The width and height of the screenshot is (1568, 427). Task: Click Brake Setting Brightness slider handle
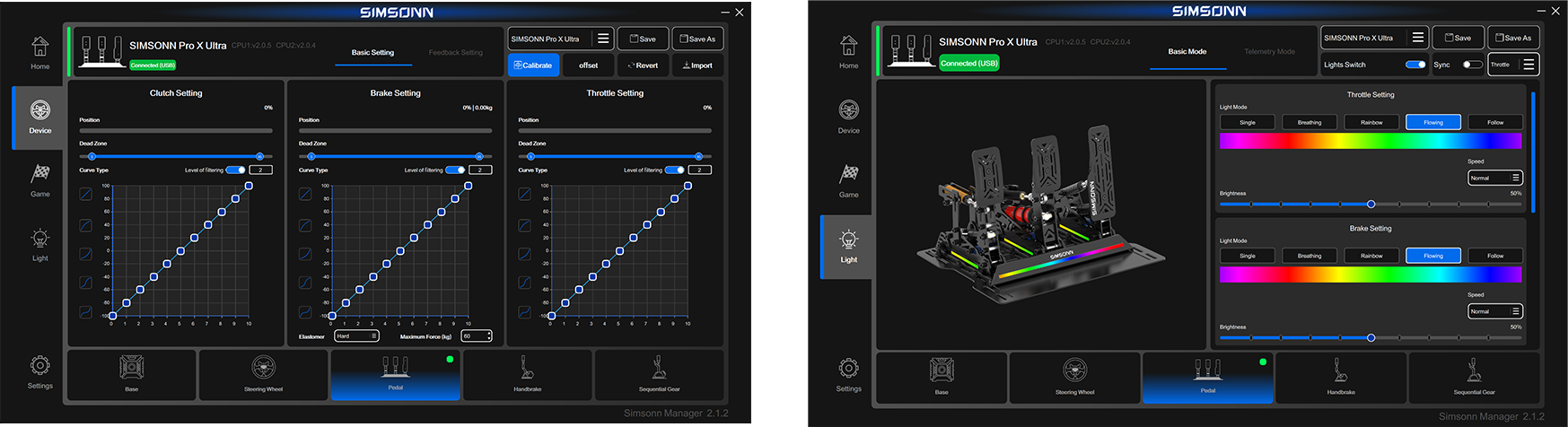point(1371,338)
